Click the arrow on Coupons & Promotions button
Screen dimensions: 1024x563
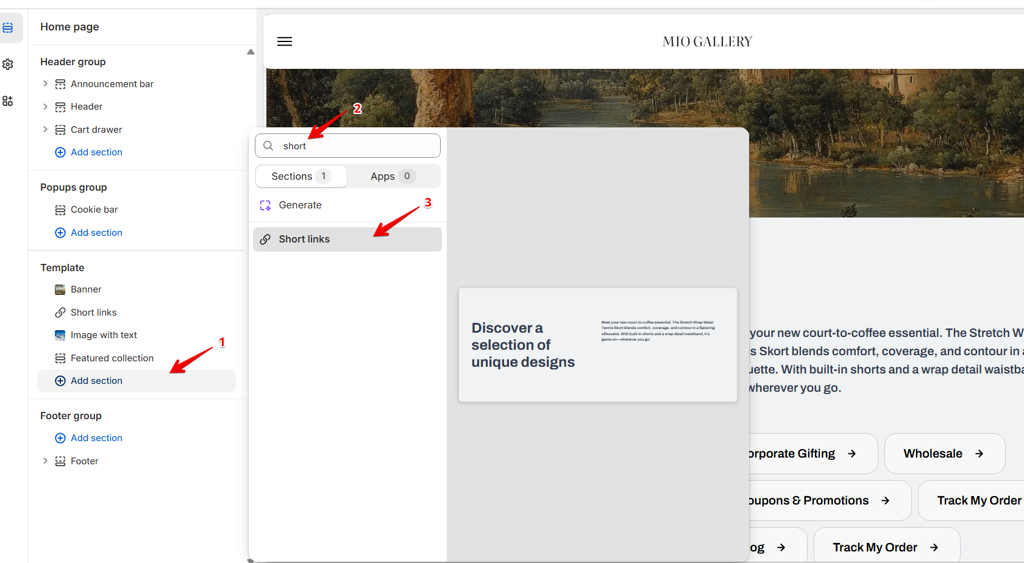point(885,501)
